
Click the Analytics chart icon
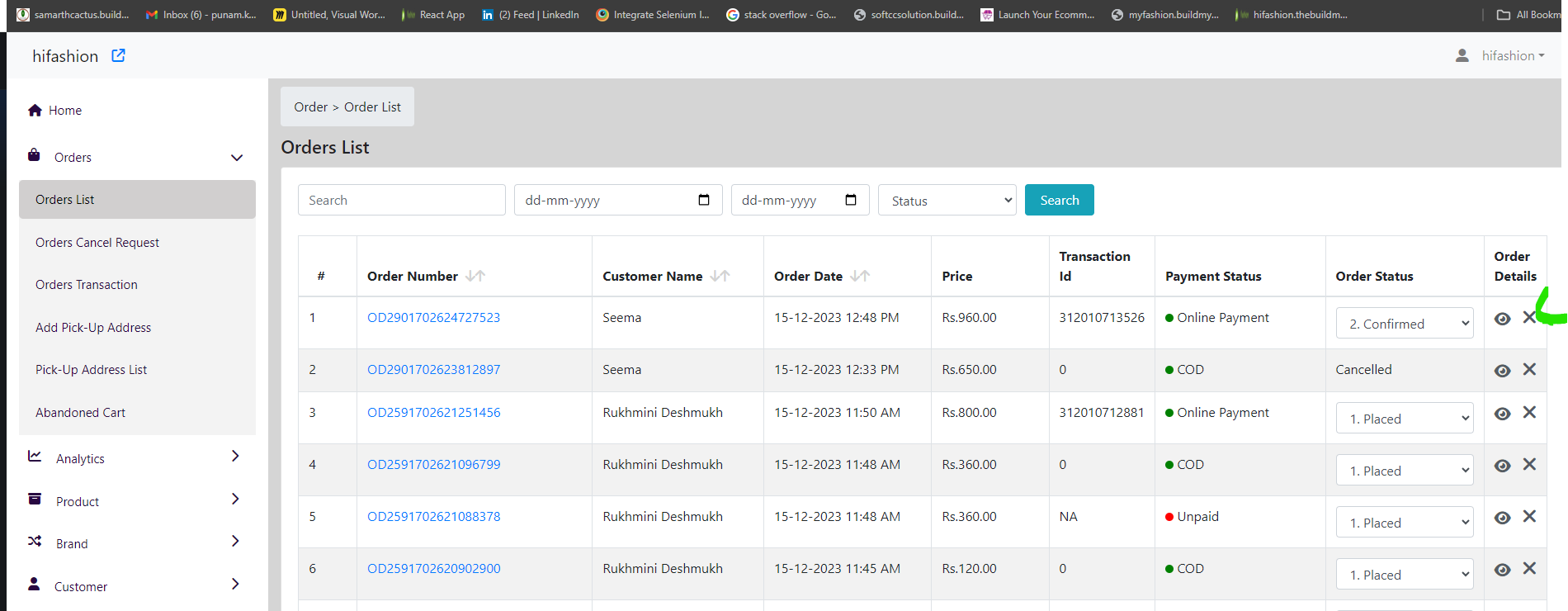(35, 456)
